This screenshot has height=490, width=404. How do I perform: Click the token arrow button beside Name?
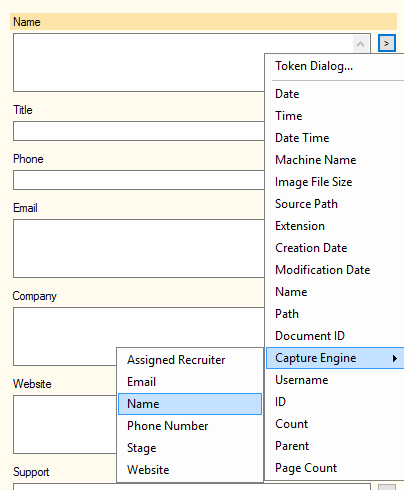pyautogui.click(x=387, y=43)
